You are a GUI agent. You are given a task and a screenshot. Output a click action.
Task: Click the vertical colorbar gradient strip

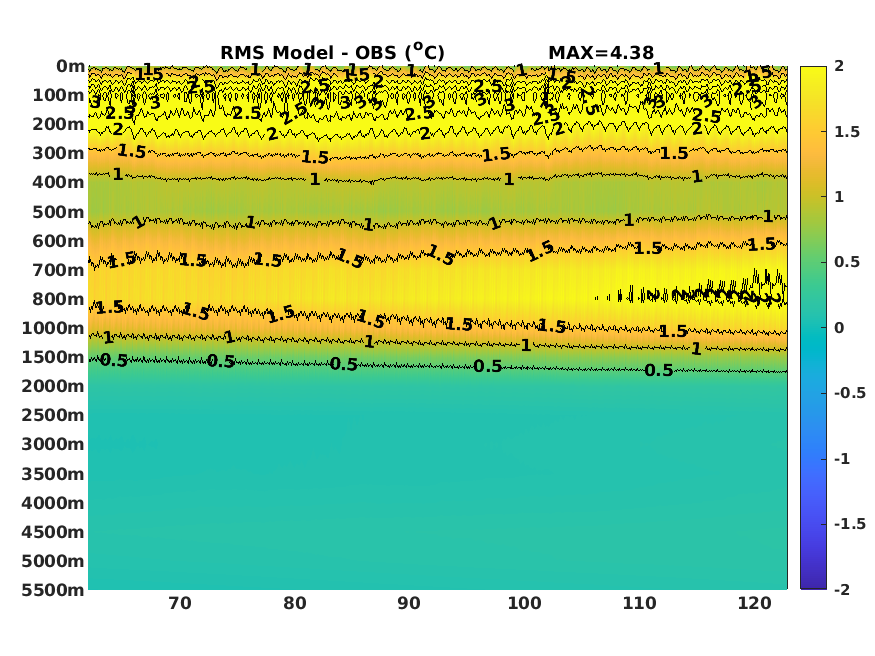pos(813,327)
